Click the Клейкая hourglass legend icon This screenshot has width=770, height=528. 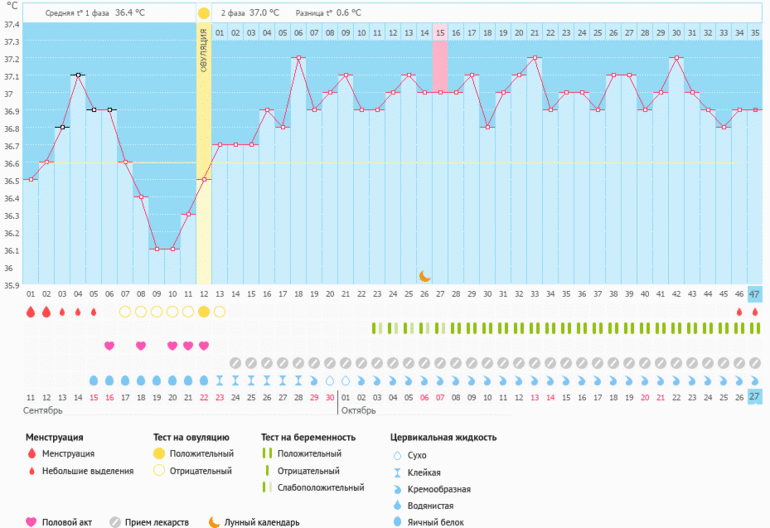tap(397, 472)
